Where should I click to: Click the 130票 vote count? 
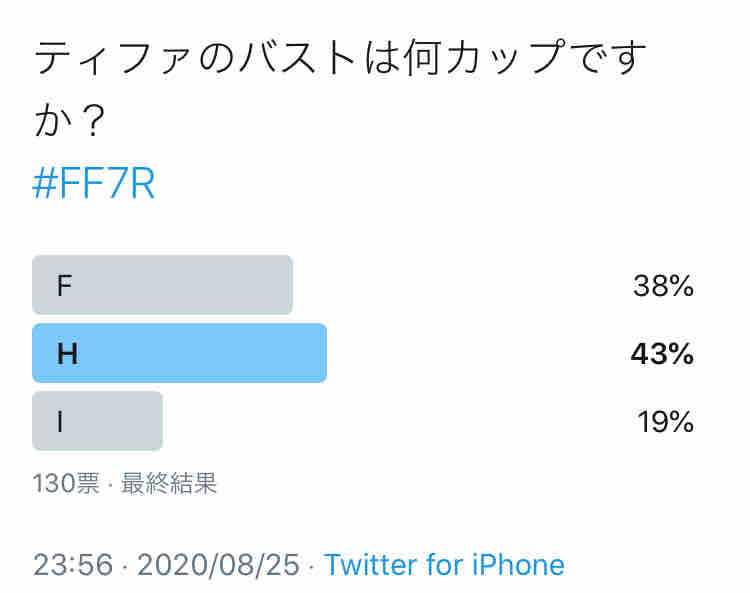tap(66, 483)
